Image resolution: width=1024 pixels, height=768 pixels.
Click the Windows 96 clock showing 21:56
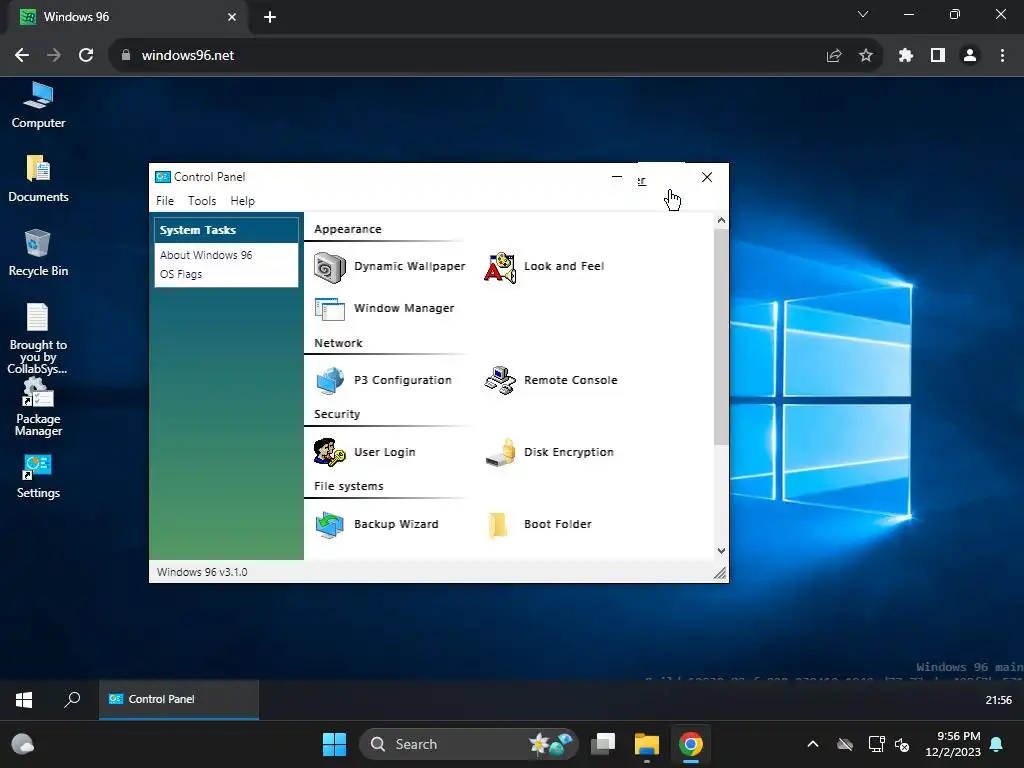pos(999,700)
